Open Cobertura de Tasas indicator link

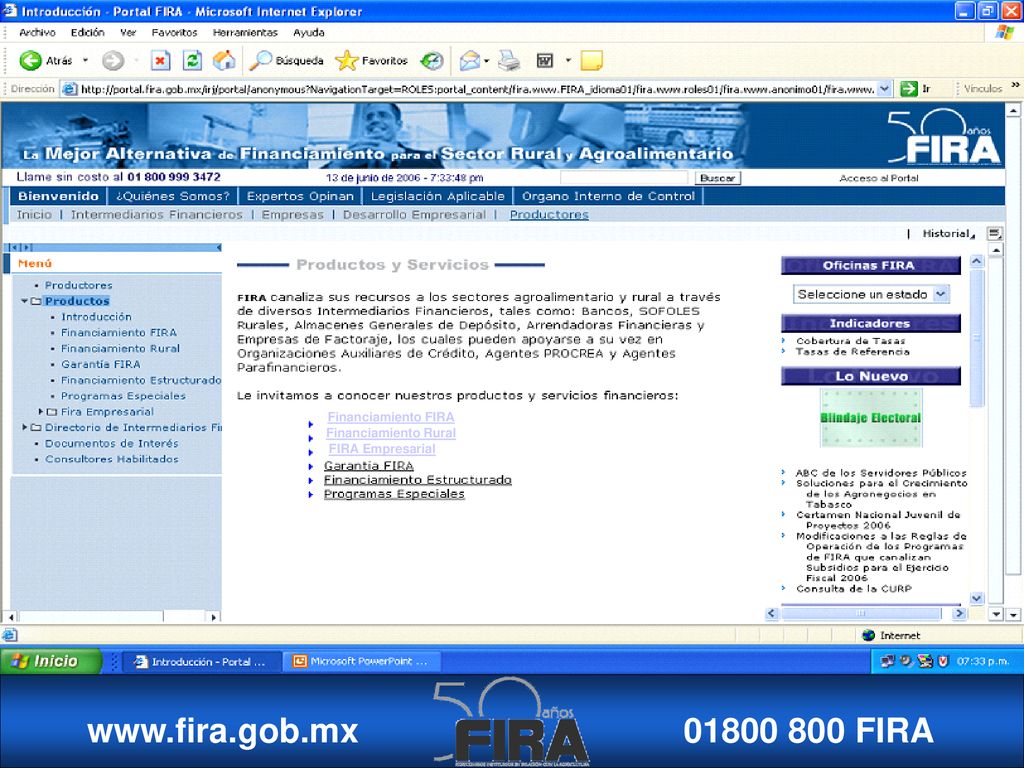[850, 341]
